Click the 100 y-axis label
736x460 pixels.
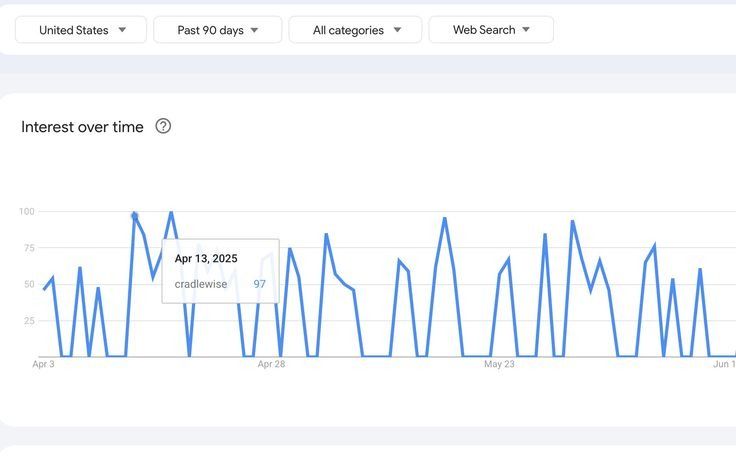26,211
